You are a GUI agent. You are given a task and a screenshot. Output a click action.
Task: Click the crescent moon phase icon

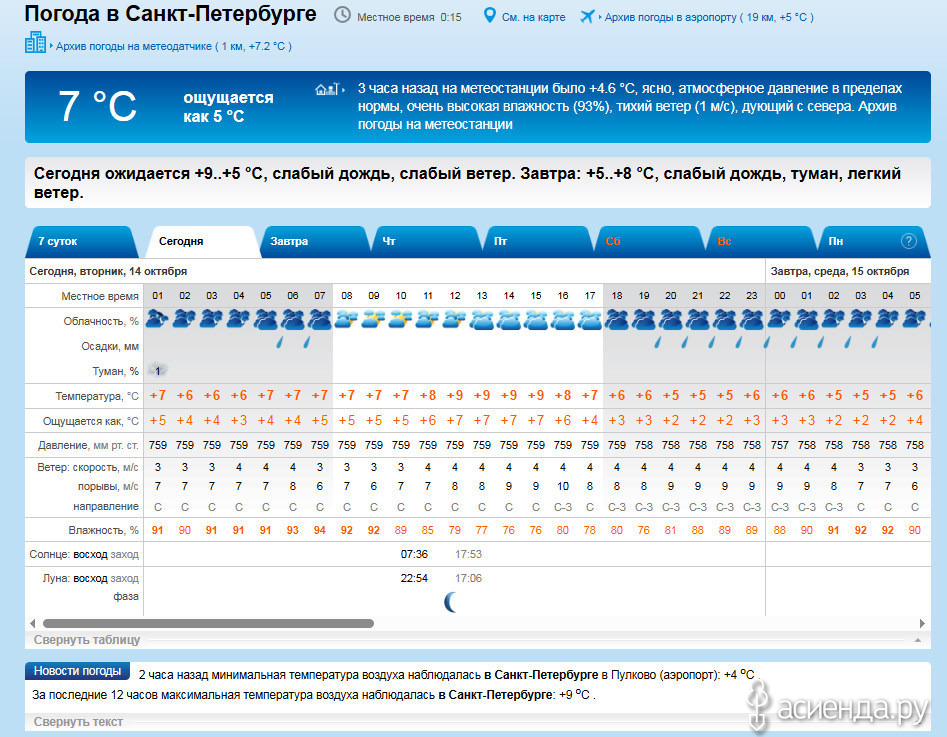coord(453,601)
